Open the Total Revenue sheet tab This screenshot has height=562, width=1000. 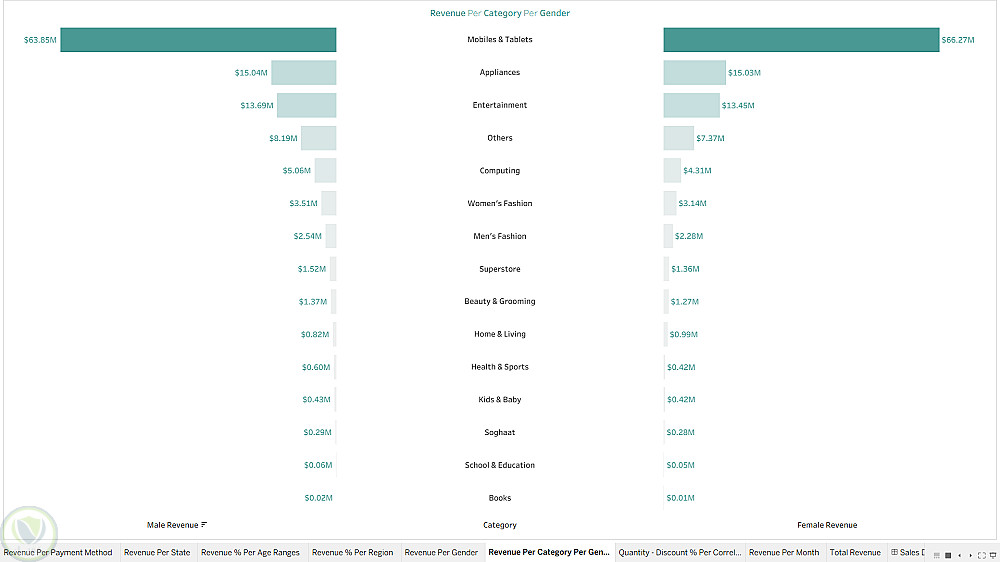coord(855,552)
